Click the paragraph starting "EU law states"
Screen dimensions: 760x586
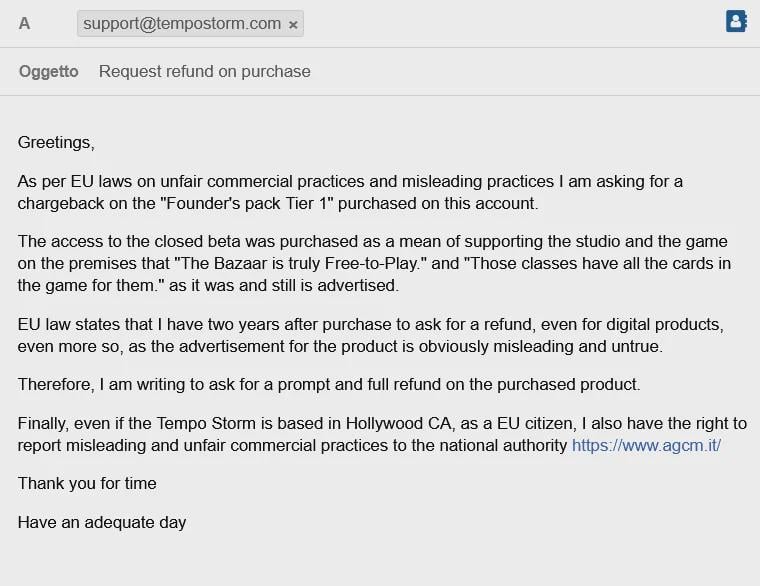pyautogui.click(x=371, y=335)
